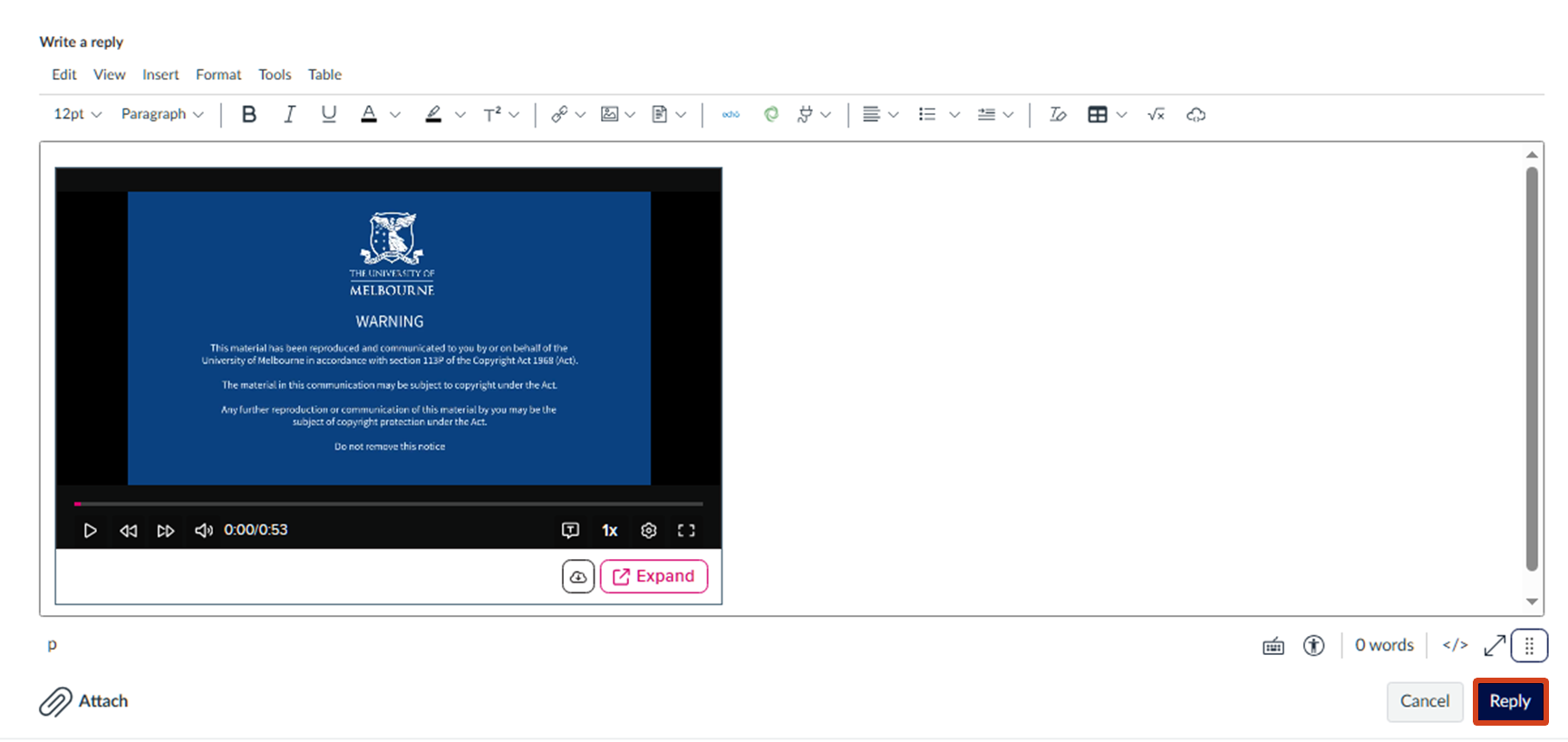This screenshot has width=1568, height=742.
Task: Open the echo360 embed tool
Action: [x=731, y=114]
